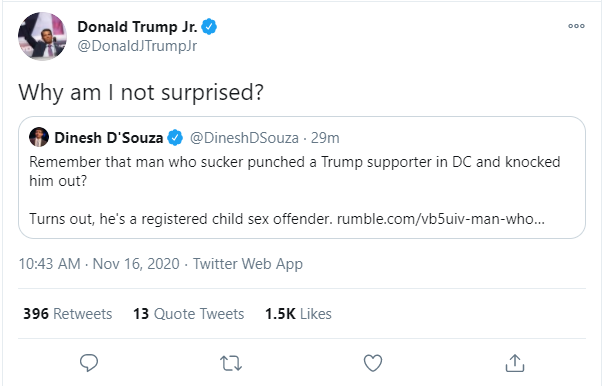Open the rumble.com video link
Viewport: 604px width, 386px height.
pos(441,219)
